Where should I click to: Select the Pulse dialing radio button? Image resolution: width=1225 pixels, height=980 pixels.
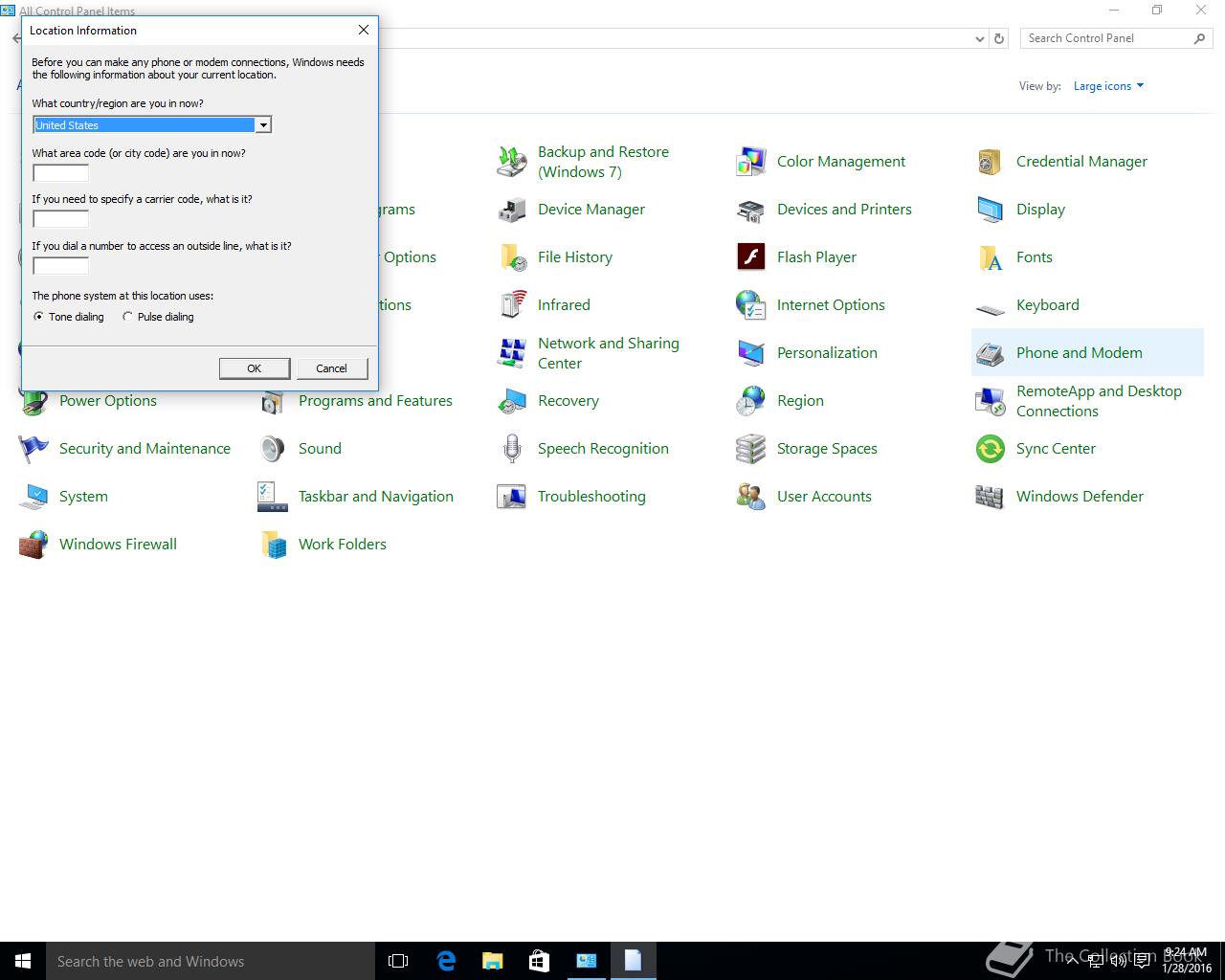127,317
